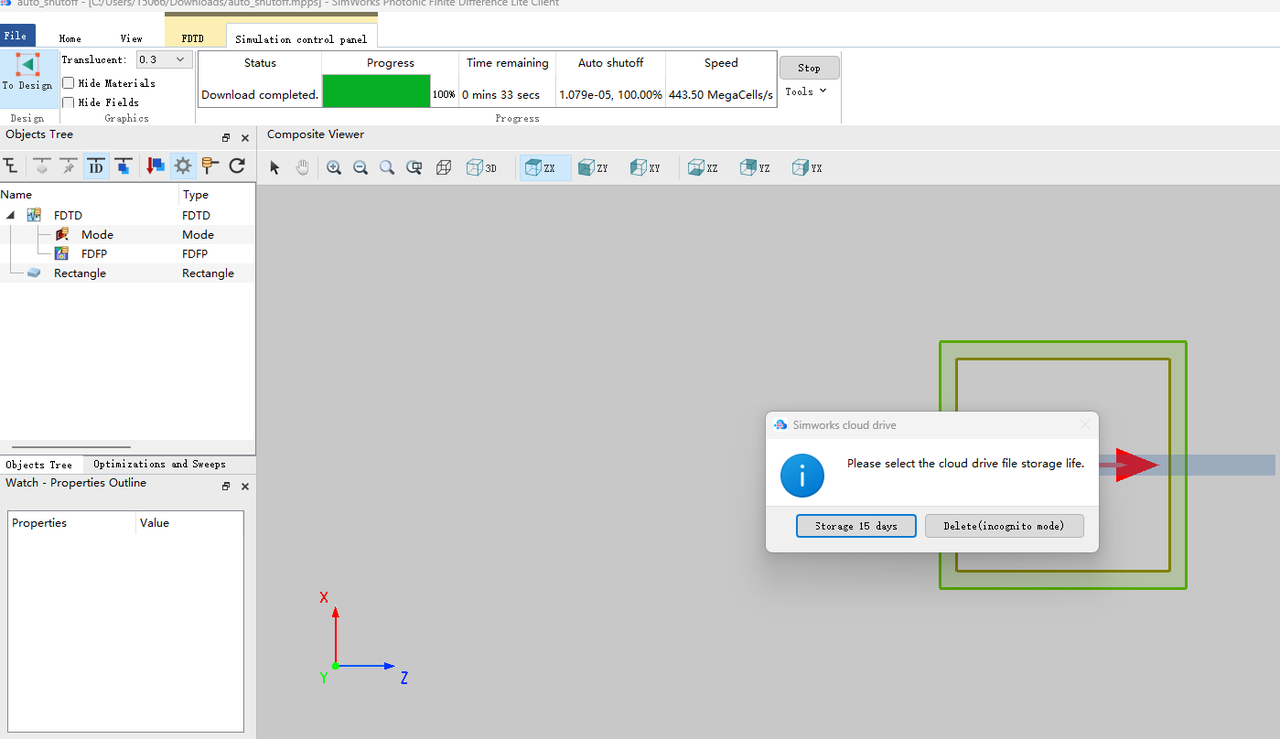
Task: Close the Watch Properties Outline panel
Action: [245, 486]
